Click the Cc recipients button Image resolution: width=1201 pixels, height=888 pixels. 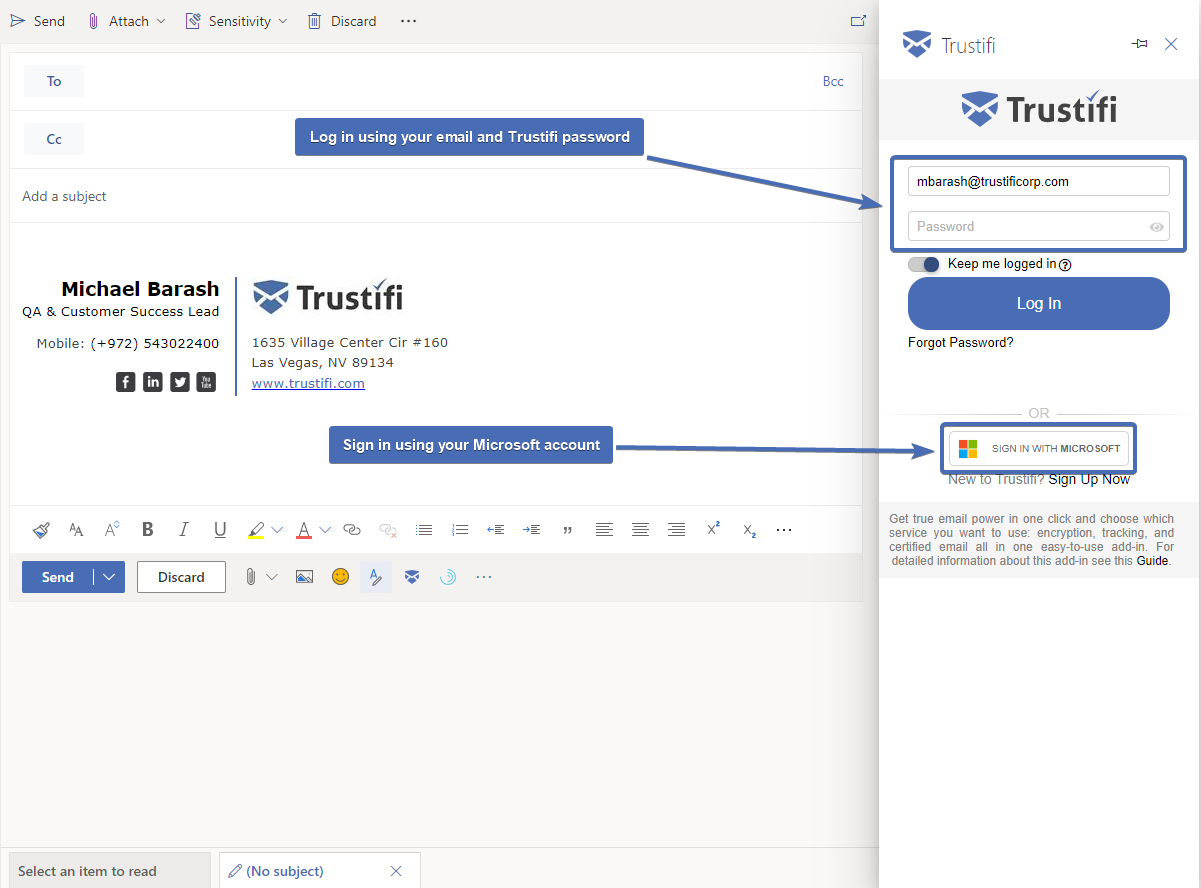tap(54, 139)
